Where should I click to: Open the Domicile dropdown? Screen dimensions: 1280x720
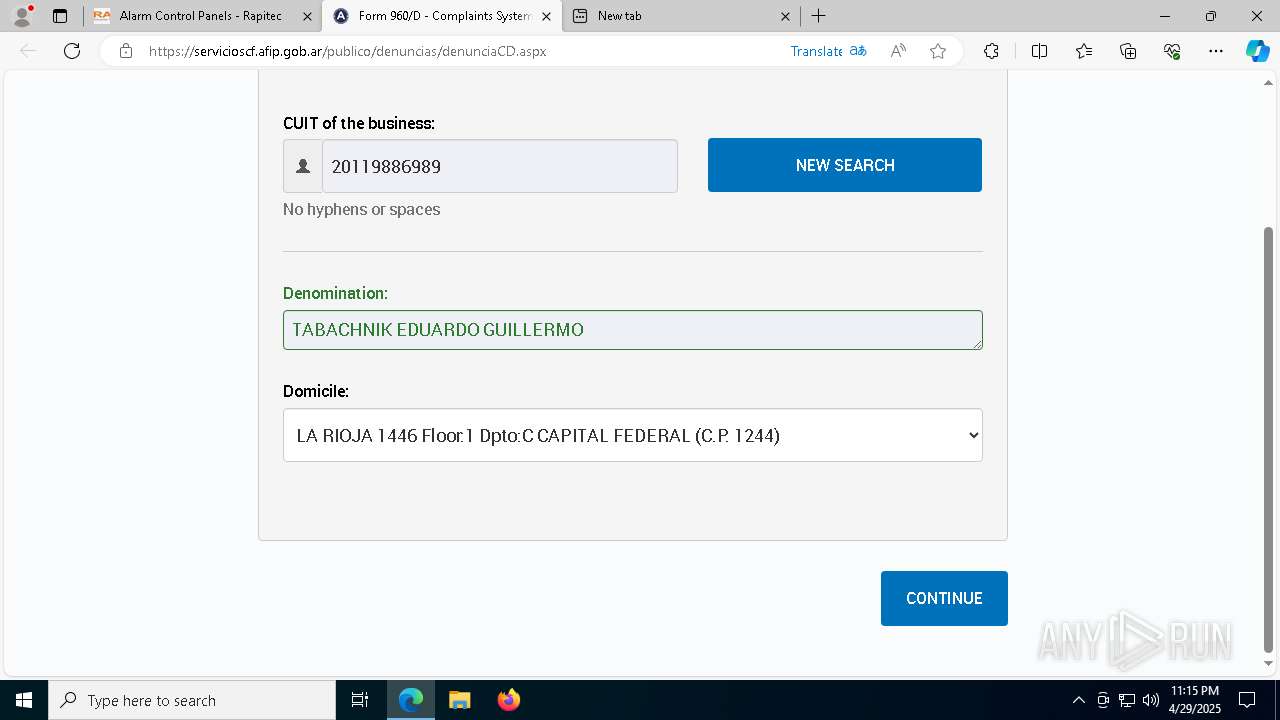633,435
